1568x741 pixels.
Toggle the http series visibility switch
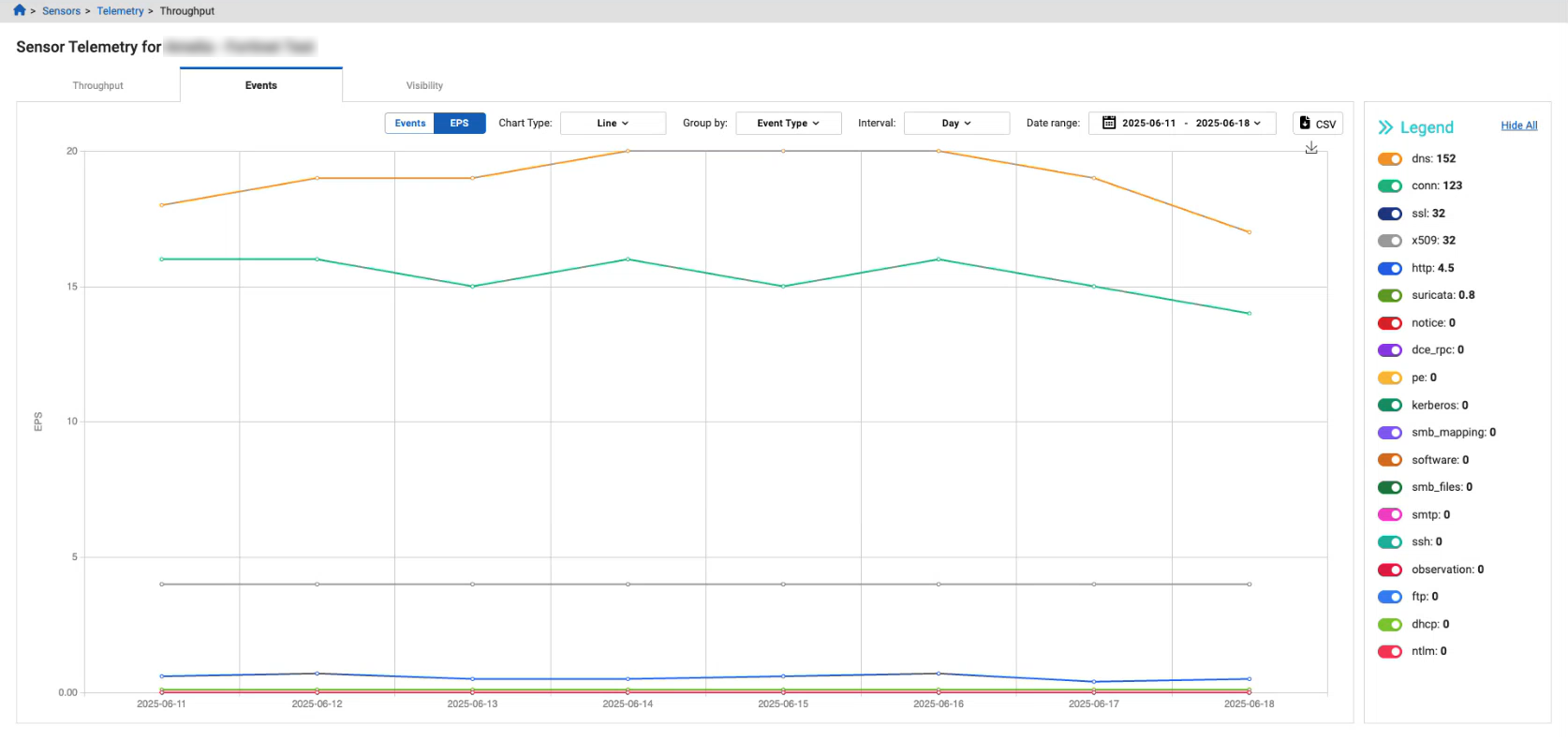point(1390,268)
